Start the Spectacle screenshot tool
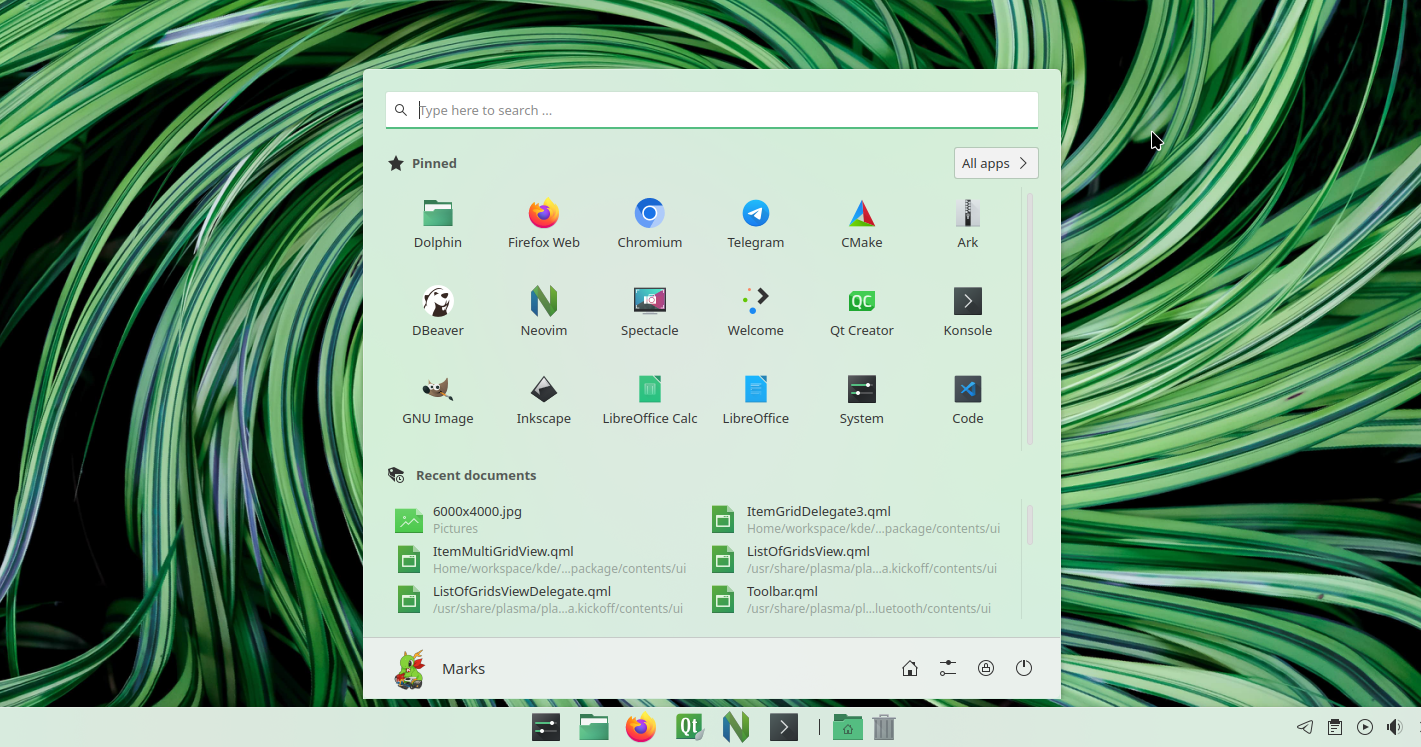The height and width of the screenshot is (747, 1421). point(650,311)
